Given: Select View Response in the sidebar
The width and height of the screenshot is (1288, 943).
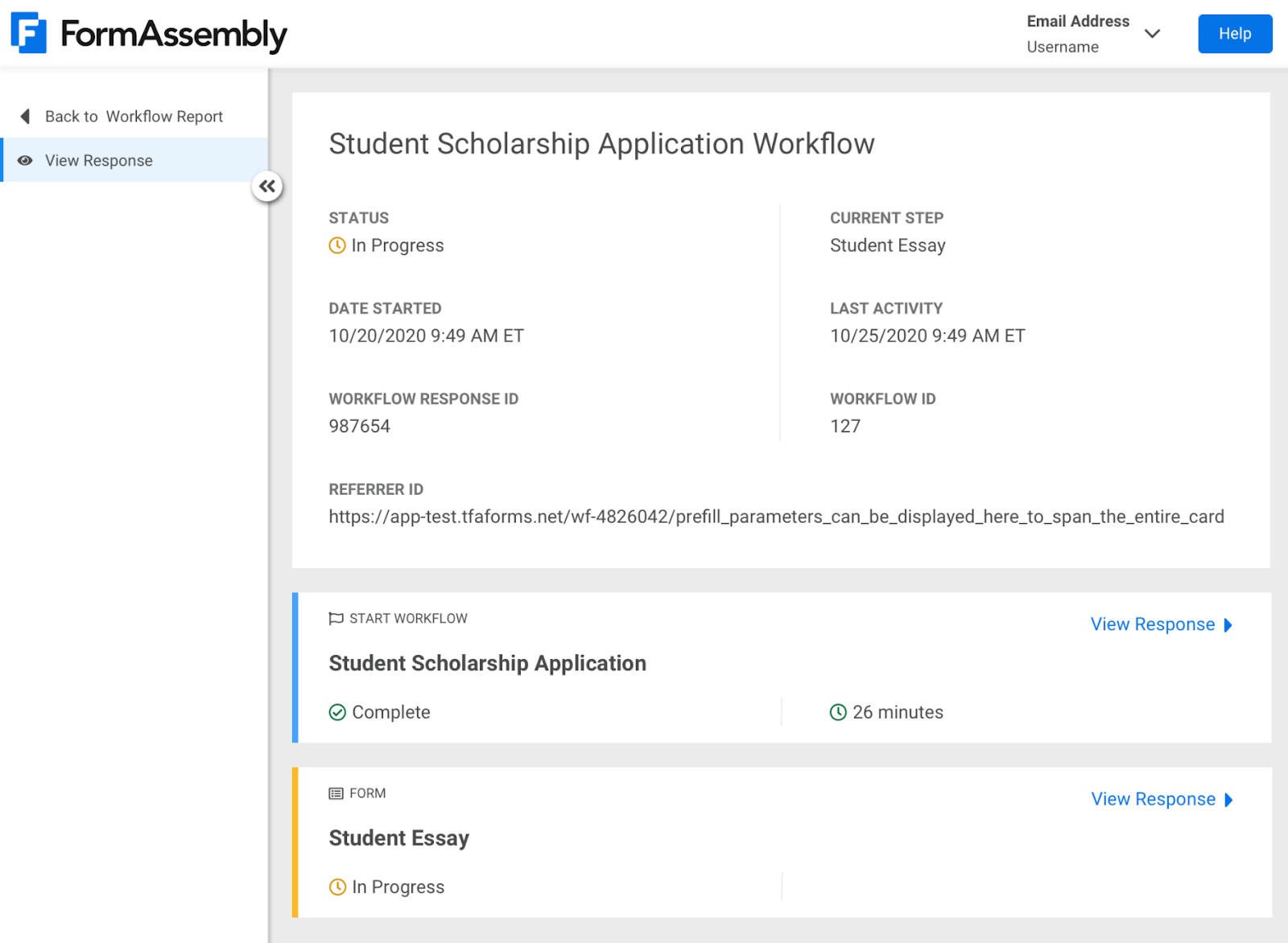Looking at the screenshot, I should click(x=99, y=161).
